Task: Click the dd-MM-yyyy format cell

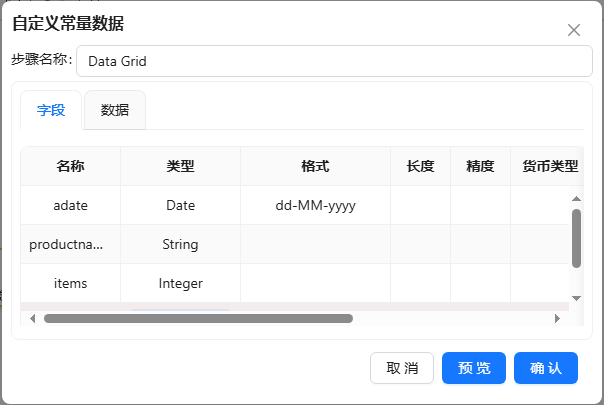Action: (316, 205)
